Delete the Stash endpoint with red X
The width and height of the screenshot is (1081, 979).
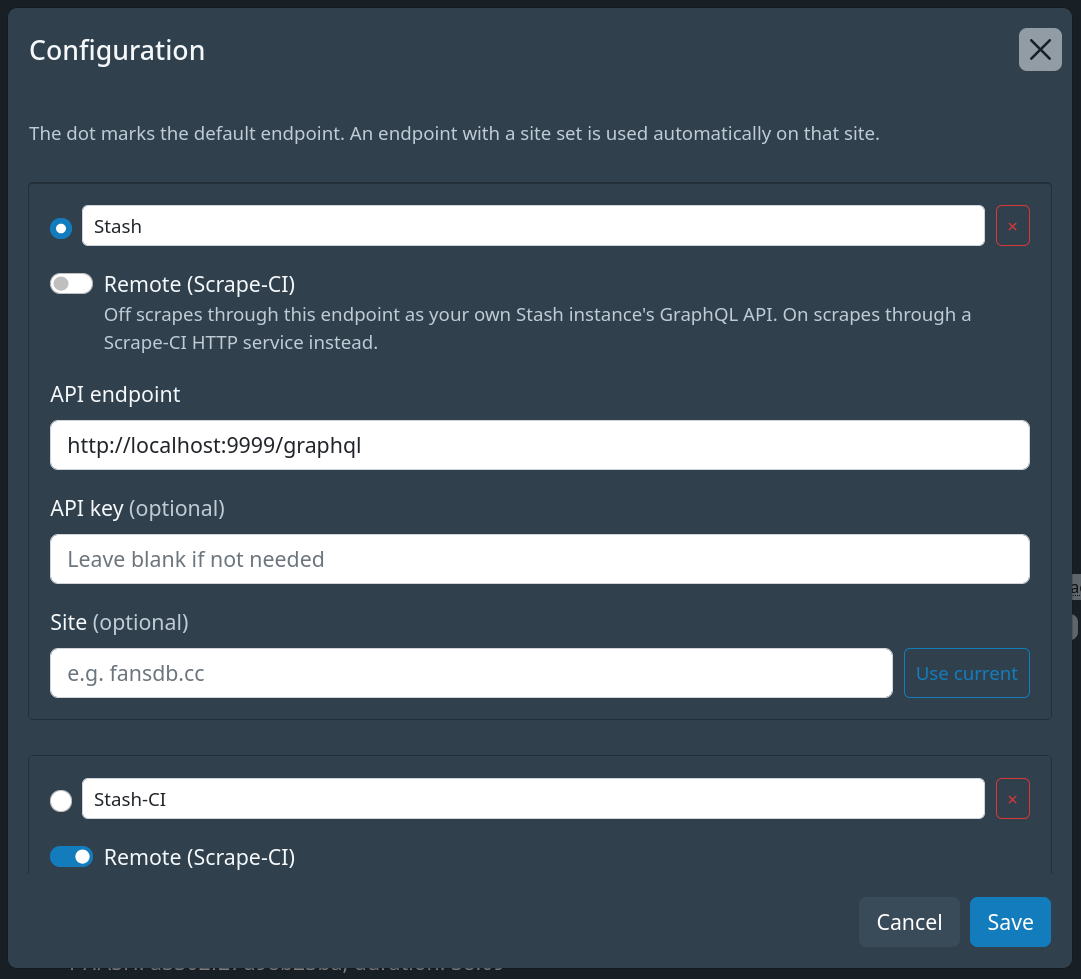1012,225
